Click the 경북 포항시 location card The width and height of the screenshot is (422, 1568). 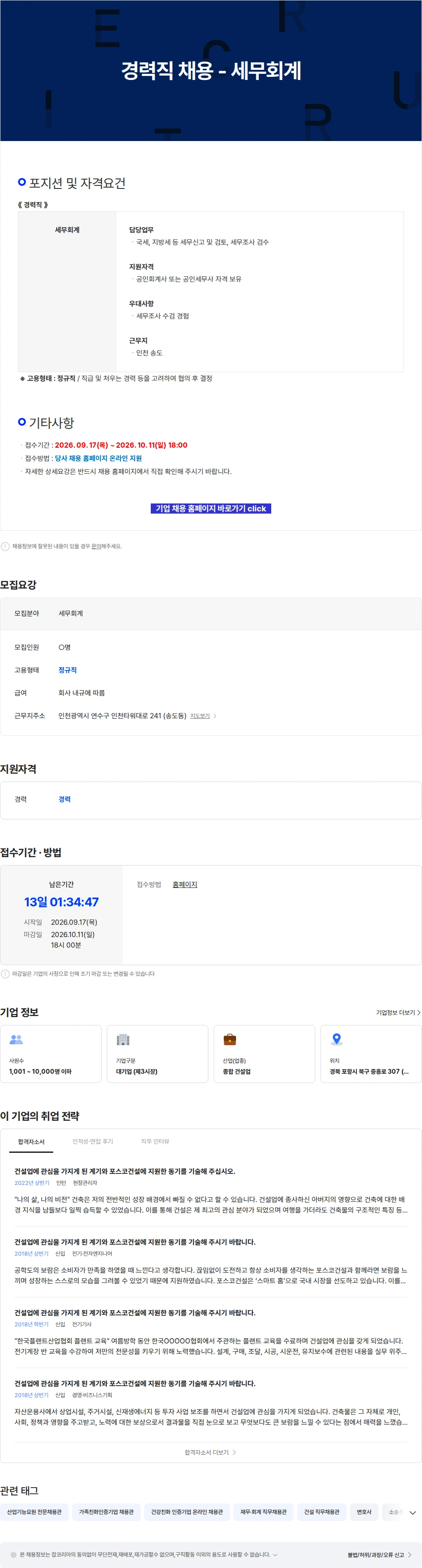[371, 1054]
